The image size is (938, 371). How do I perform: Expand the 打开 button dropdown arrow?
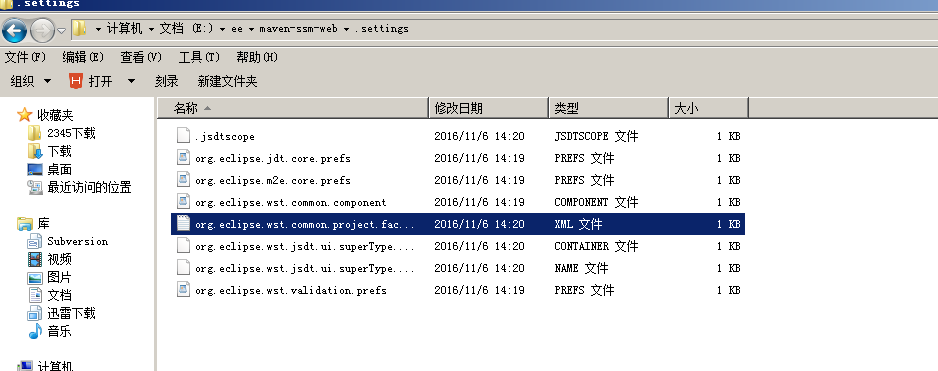(x=132, y=81)
